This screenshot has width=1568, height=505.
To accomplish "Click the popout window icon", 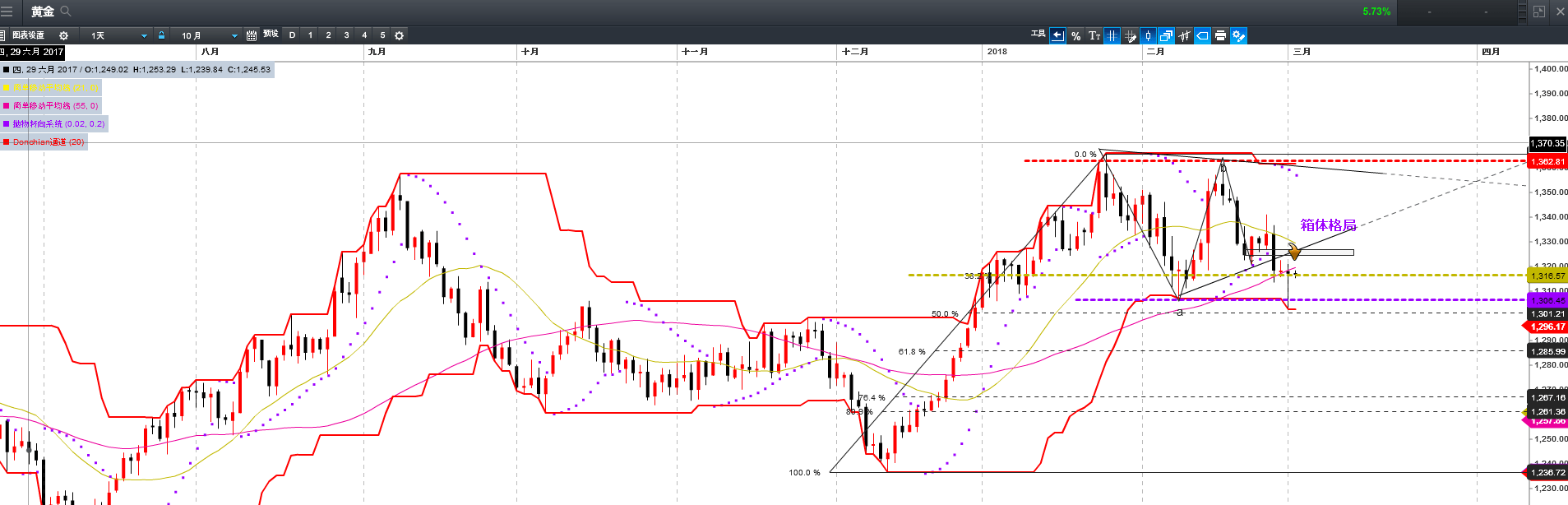I will coord(1538,12).
